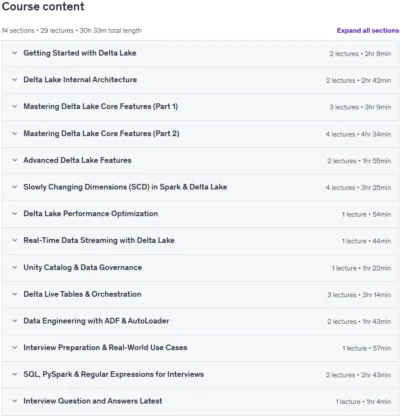
Task: Open chevron beside Data Engineering with ADF & AutoLoader
Action: (15, 321)
